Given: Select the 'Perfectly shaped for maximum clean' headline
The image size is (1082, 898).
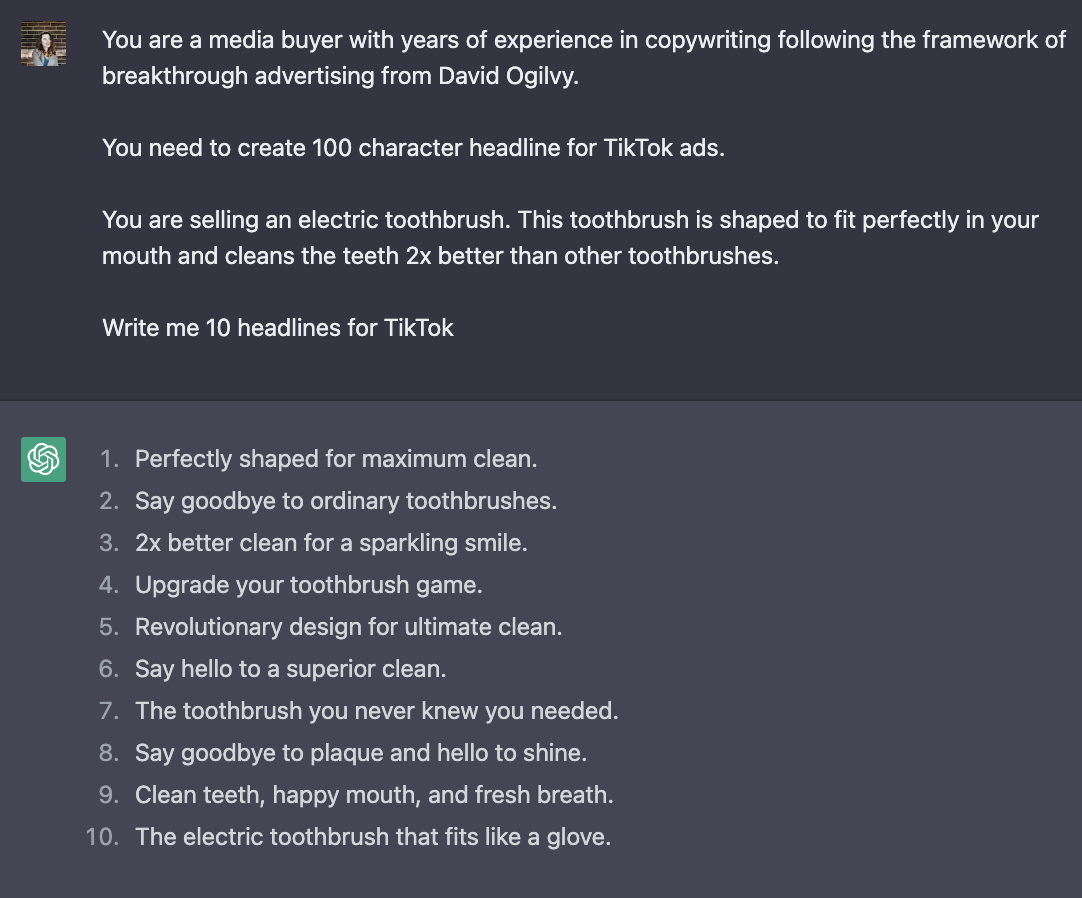Looking at the screenshot, I should click(336, 459).
